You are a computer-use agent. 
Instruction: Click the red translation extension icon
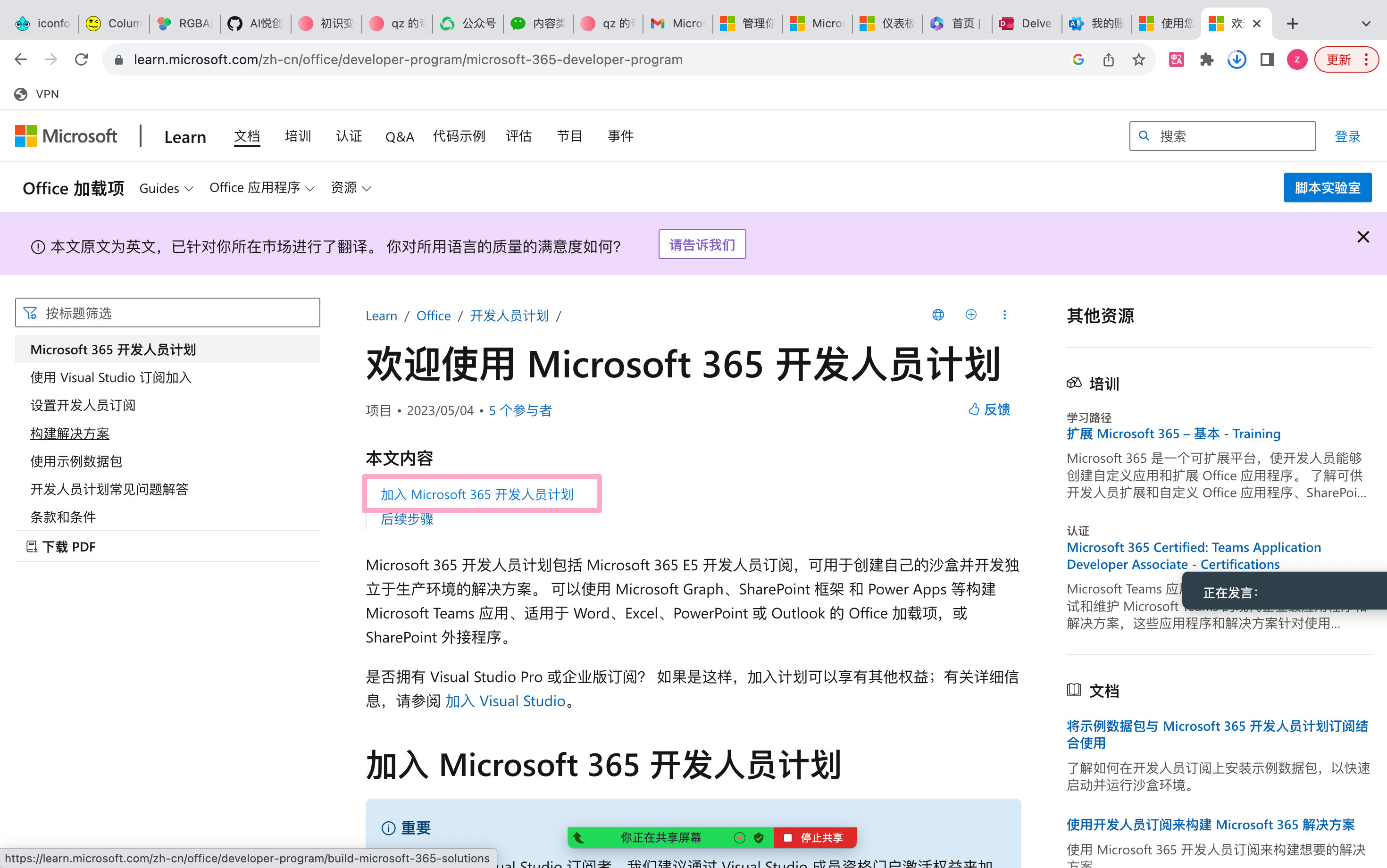1176,60
